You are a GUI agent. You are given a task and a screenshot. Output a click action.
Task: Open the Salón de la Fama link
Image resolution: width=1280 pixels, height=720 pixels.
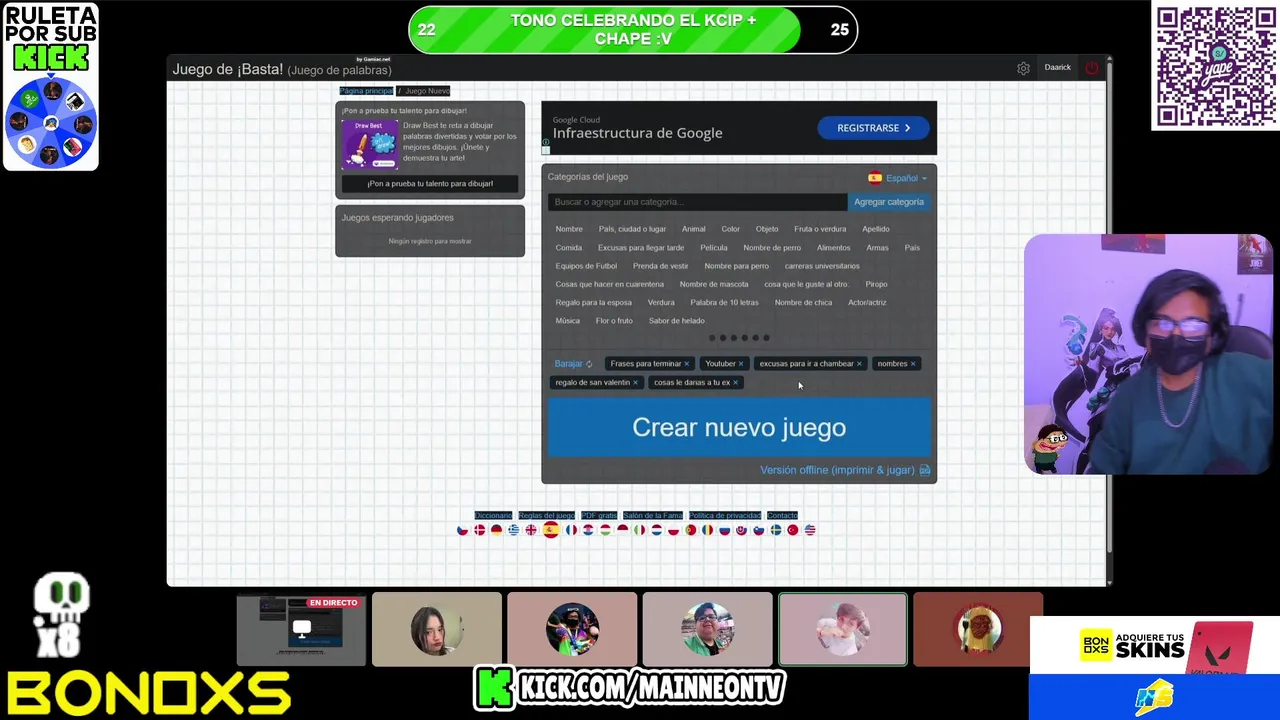653,515
